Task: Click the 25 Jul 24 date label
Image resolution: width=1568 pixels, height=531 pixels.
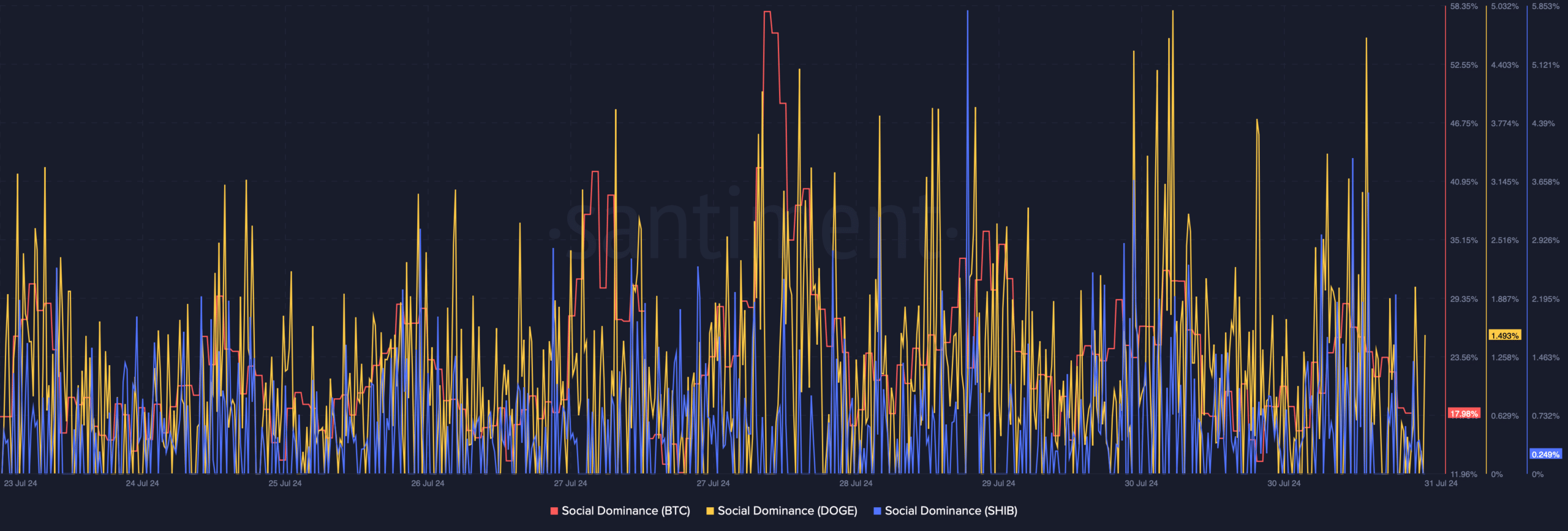Action: pyautogui.click(x=285, y=483)
